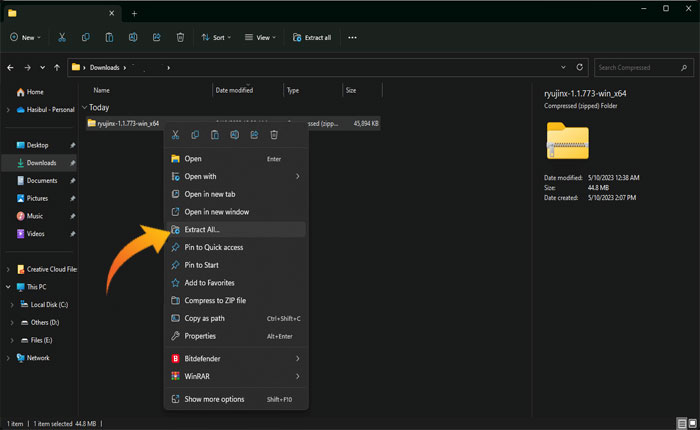This screenshot has height=430, width=700.
Task: Open Properties from the context menu
Action: pyautogui.click(x=200, y=336)
